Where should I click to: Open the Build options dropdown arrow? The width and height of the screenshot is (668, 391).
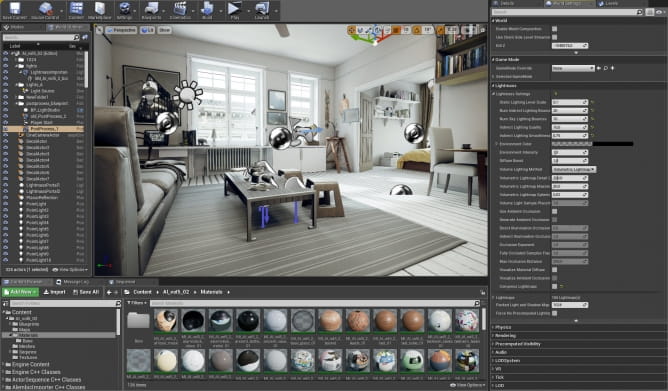click(x=221, y=11)
